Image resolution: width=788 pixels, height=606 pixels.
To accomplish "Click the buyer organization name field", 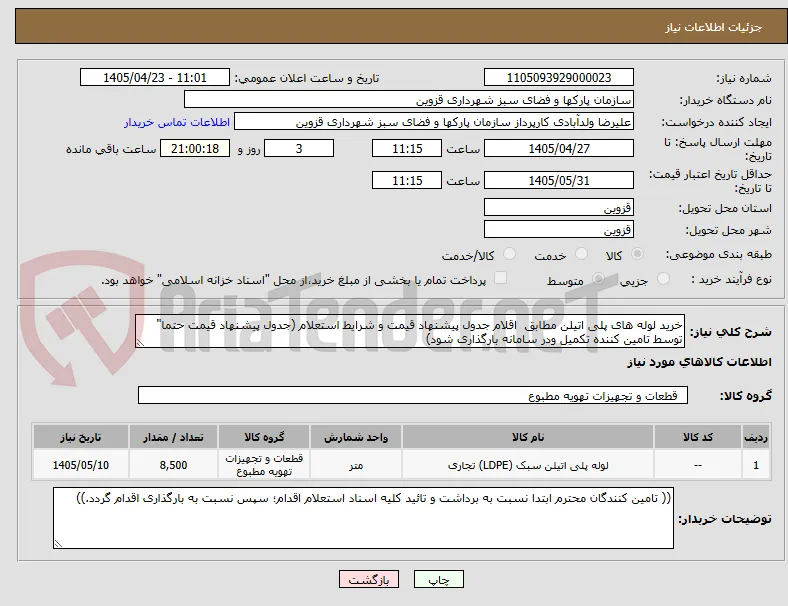I will click(x=409, y=99).
